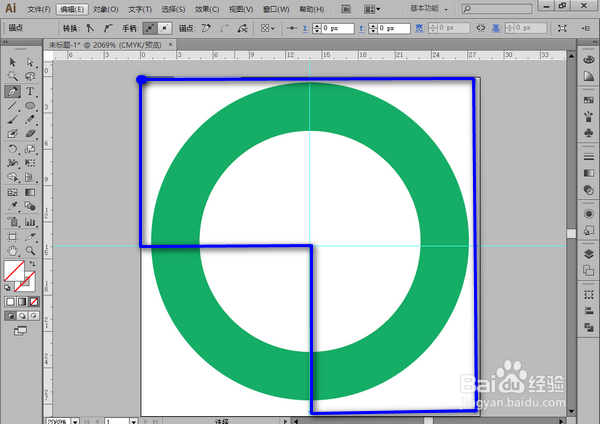Open the 编辑(E) menu
The height and width of the screenshot is (424, 600).
72,9
